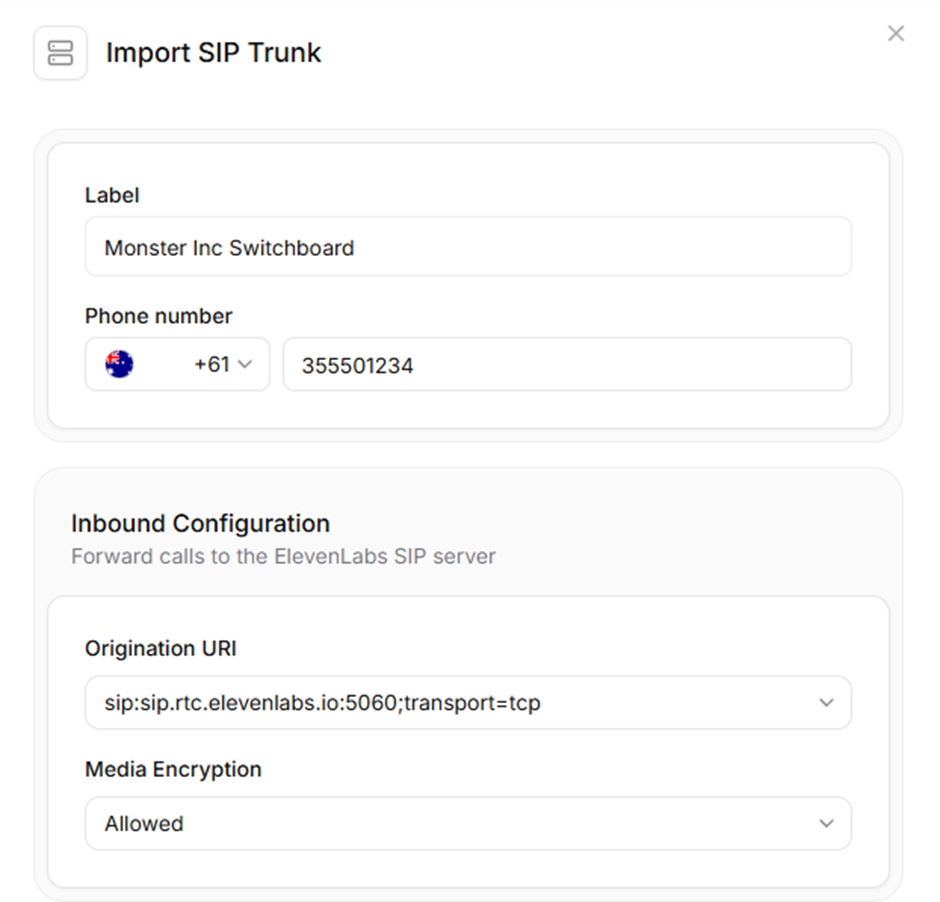
Task: Open the +61 country code selector
Action: point(177,364)
